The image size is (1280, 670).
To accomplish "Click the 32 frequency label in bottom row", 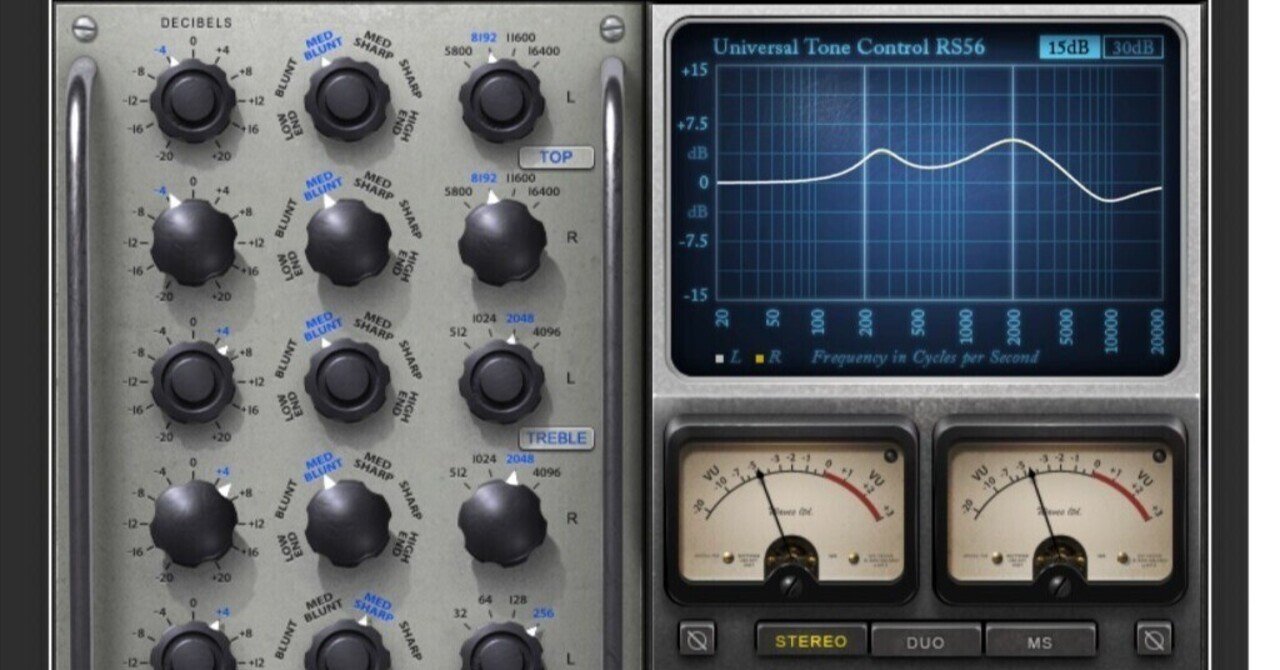I will 458,613.
